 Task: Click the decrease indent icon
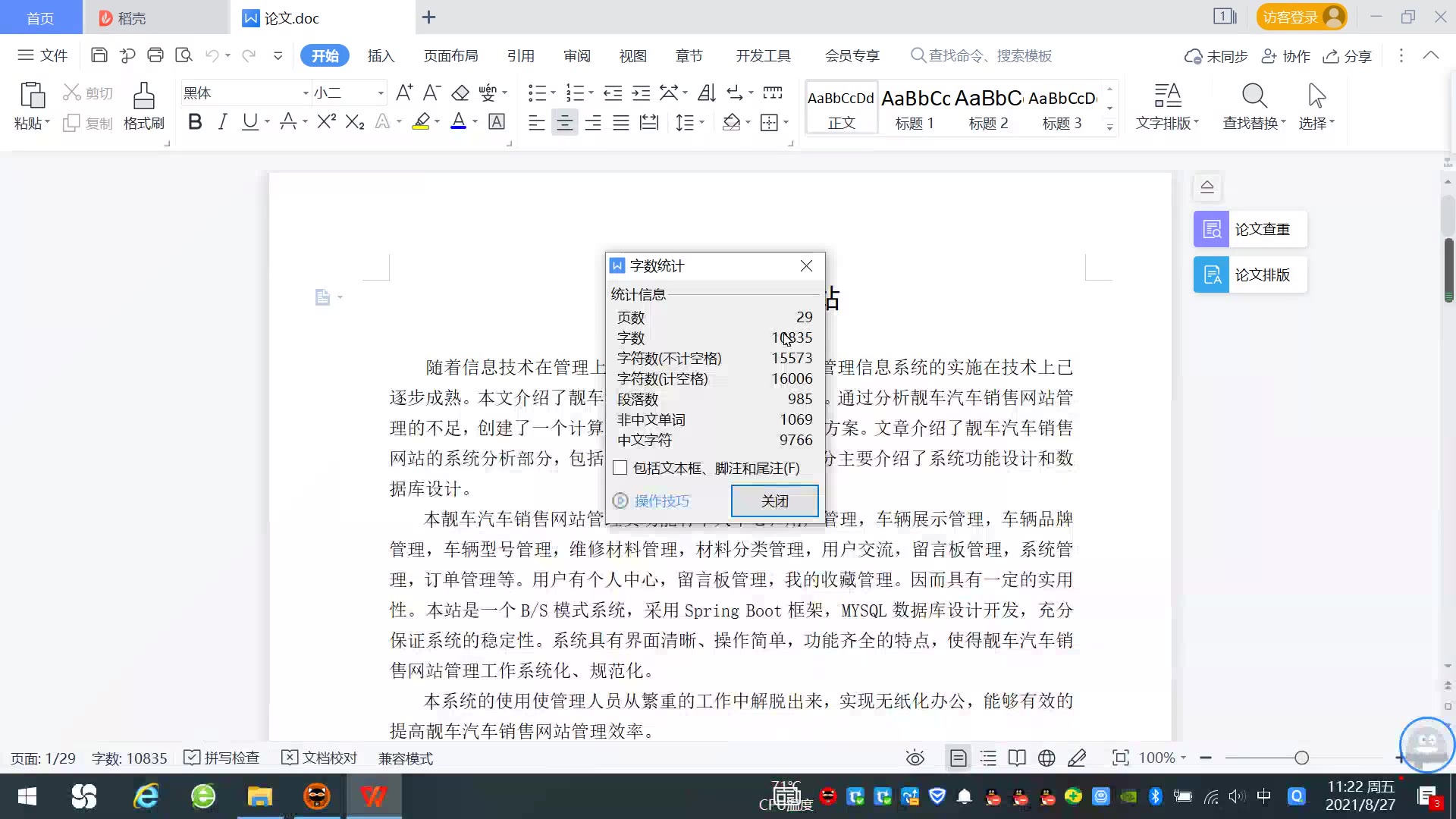(613, 93)
